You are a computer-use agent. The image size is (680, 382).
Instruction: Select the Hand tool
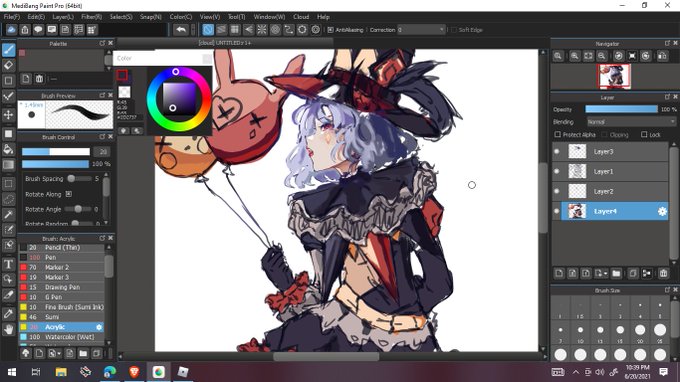pos(8,329)
